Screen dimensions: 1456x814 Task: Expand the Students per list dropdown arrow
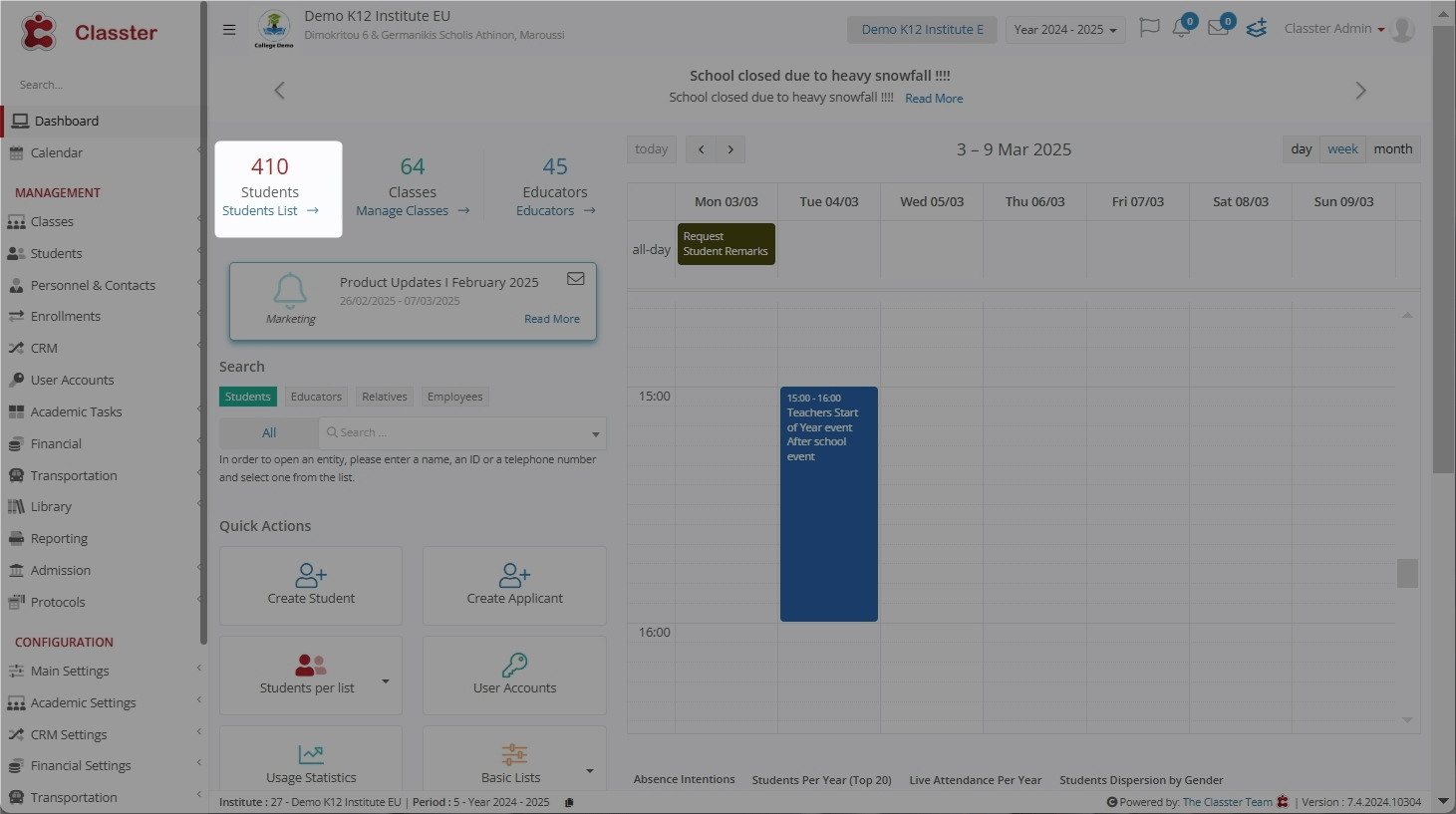click(386, 681)
